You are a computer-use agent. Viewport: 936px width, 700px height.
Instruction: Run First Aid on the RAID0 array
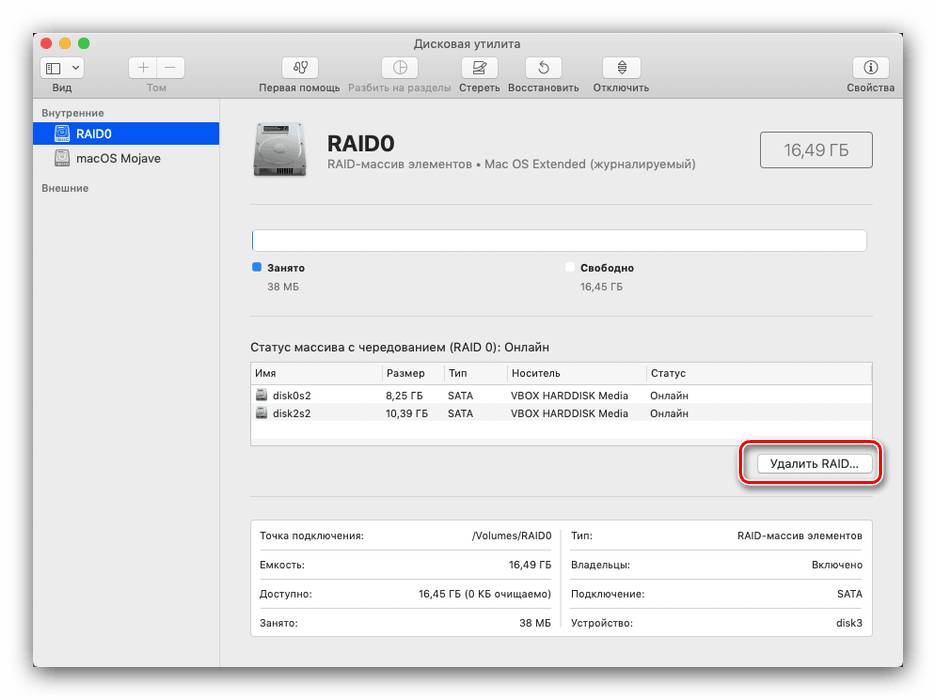tap(300, 67)
